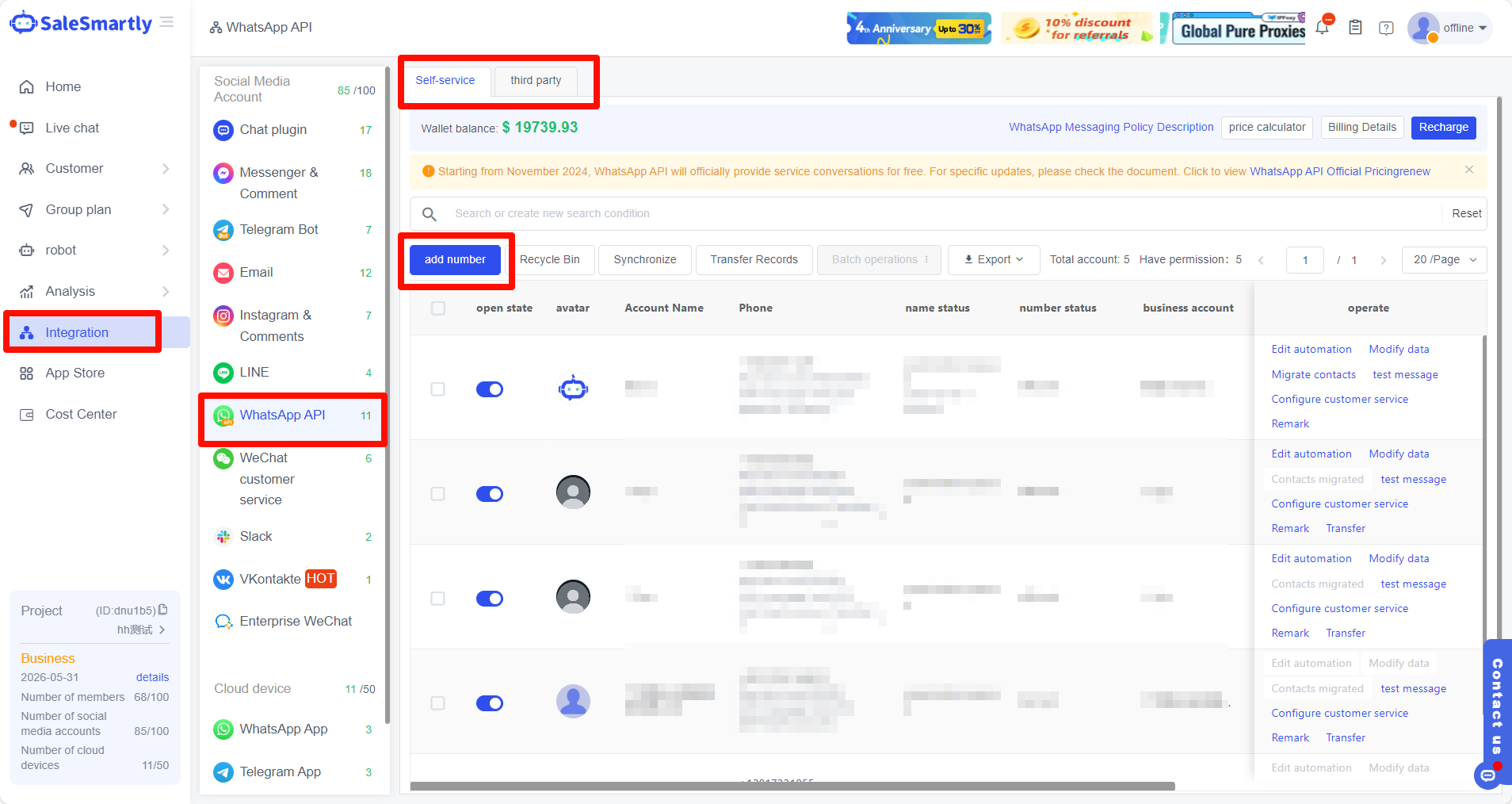Collapse the sidebar with the hamburger icon

pos(166,22)
